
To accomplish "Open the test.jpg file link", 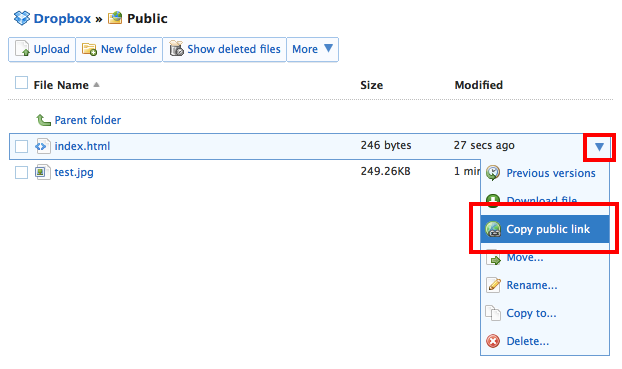I will pos(74,172).
